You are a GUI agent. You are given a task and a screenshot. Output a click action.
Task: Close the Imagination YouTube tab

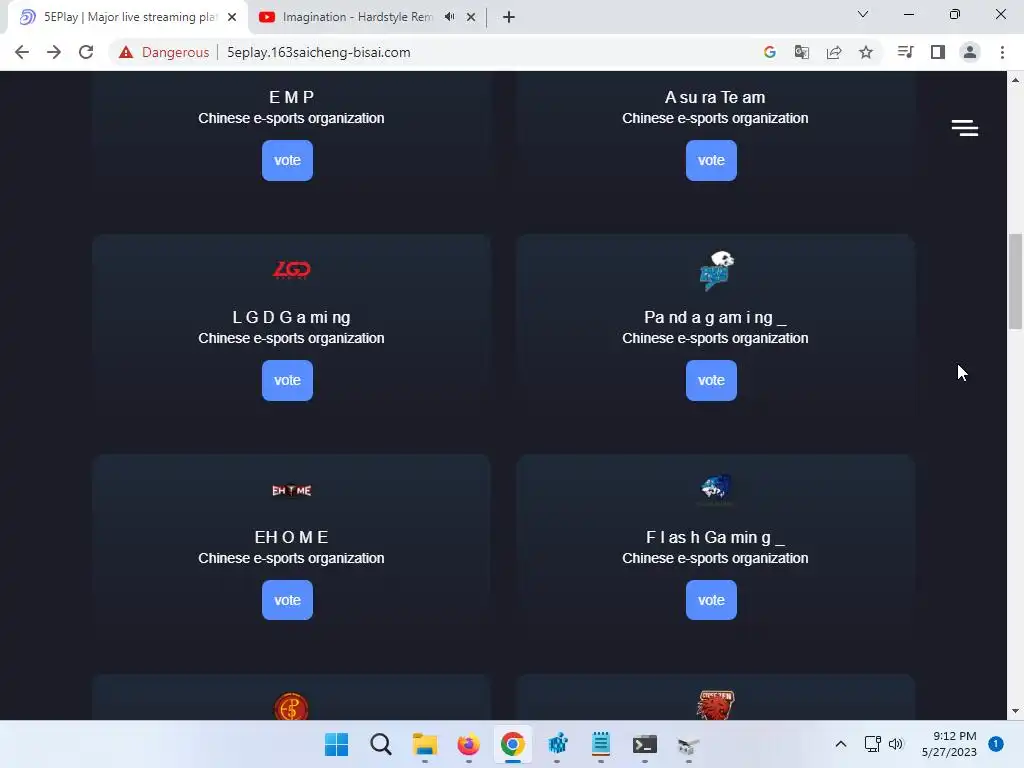pos(471,17)
